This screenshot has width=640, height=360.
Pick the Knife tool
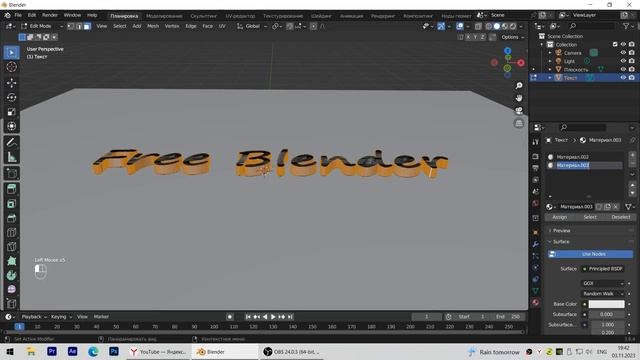coord(11,247)
